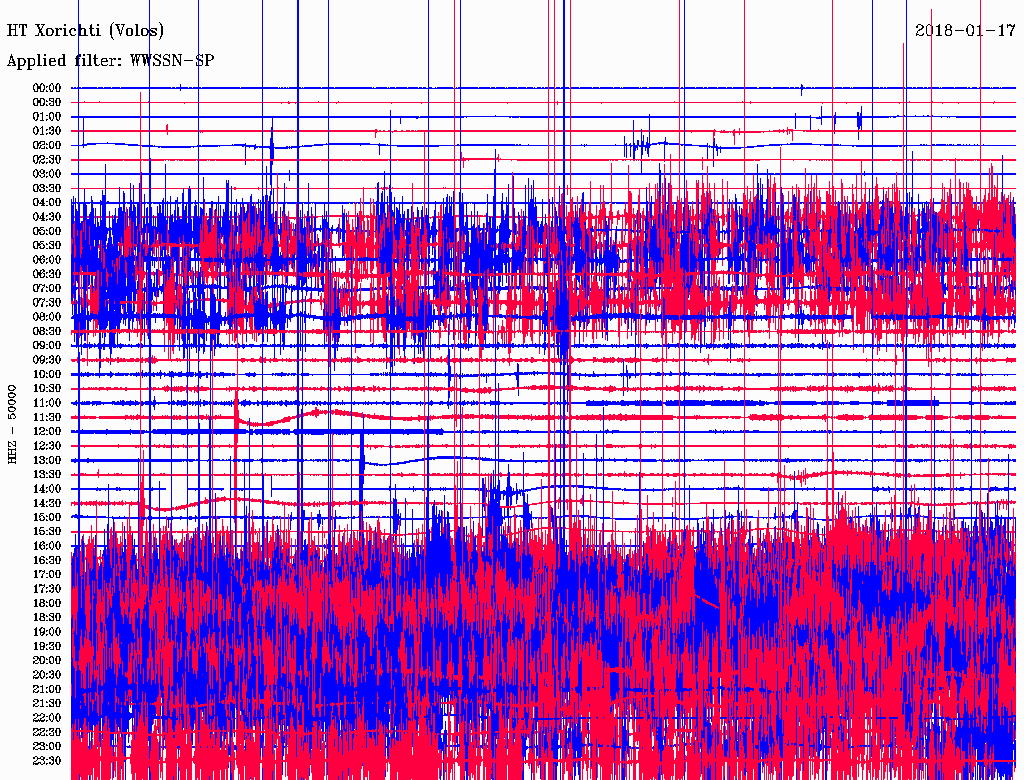This screenshot has height=780, width=1024.
Task: Click the station title HT Xorichti (Volos)
Action: click(86, 31)
